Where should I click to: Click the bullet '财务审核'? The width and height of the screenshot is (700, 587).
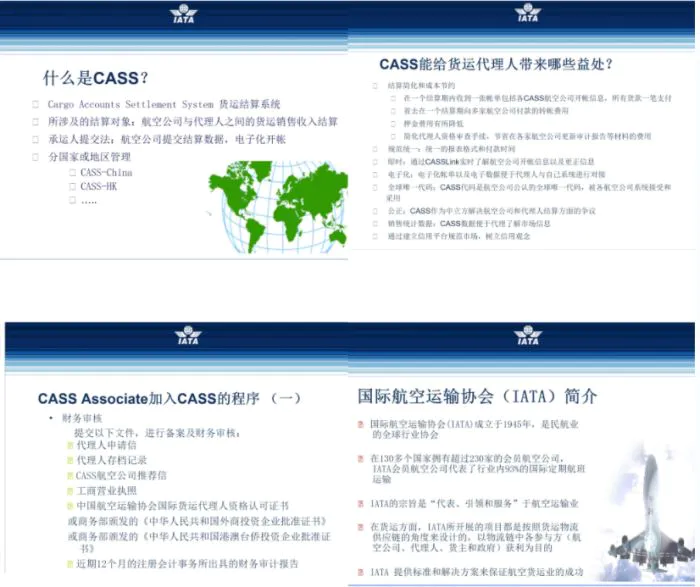pyautogui.click(x=82, y=418)
